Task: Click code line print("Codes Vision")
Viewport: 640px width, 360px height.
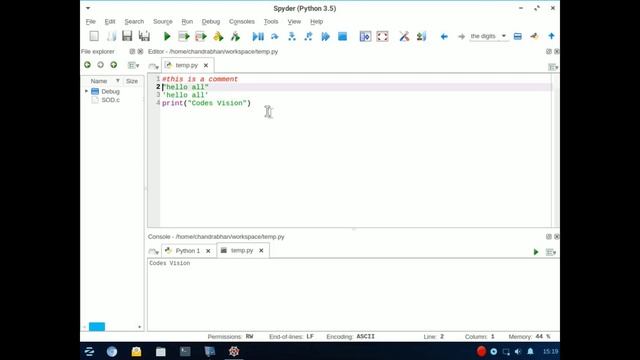Action: [207, 103]
